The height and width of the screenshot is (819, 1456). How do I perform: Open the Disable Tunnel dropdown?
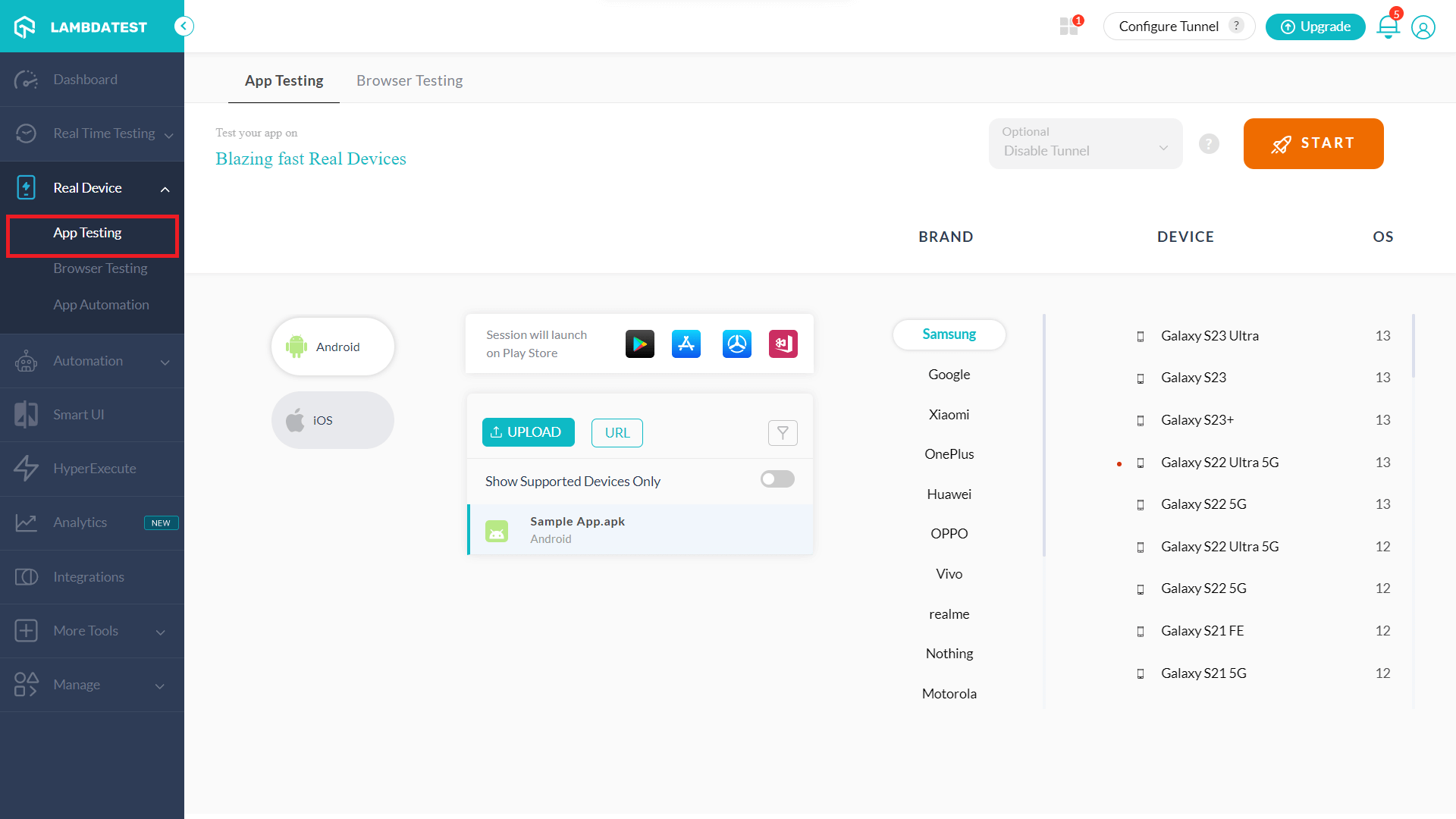click(x=1085, y=143)
